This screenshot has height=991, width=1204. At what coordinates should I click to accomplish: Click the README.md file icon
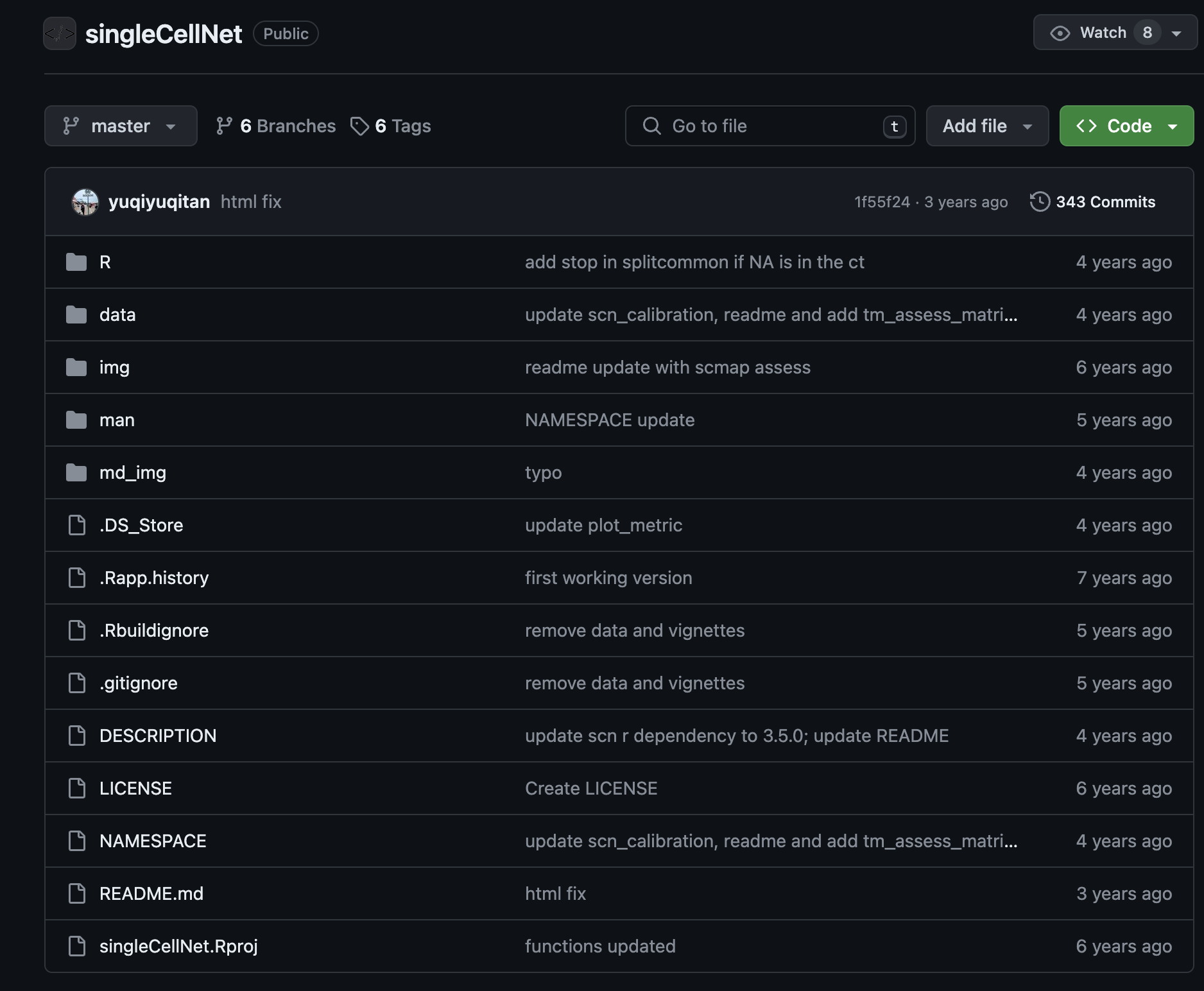(x=77, y=893)
